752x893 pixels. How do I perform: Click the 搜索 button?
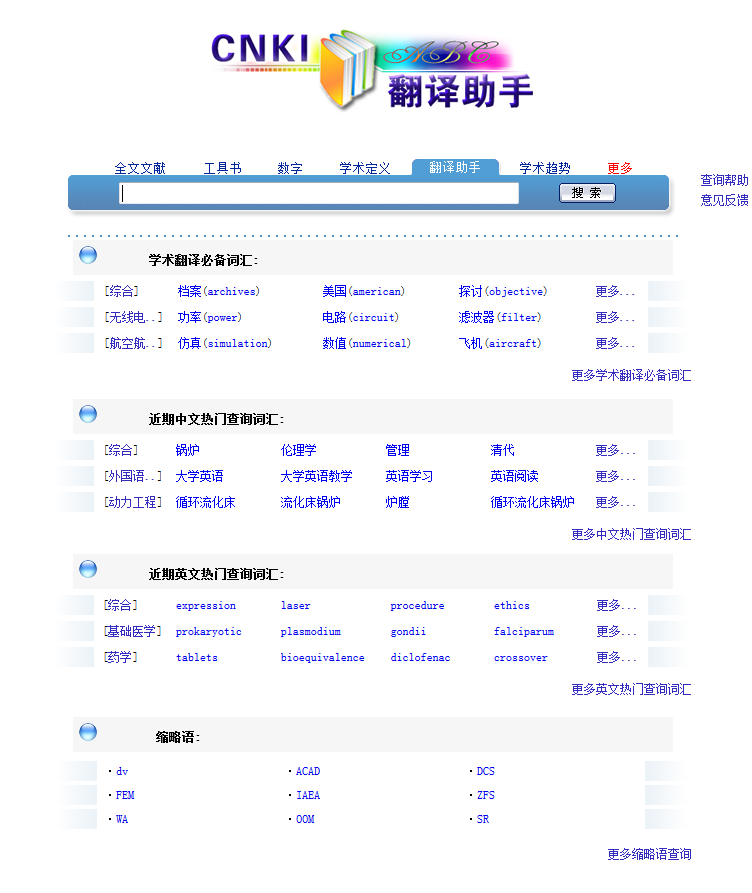tap(587, 193)
